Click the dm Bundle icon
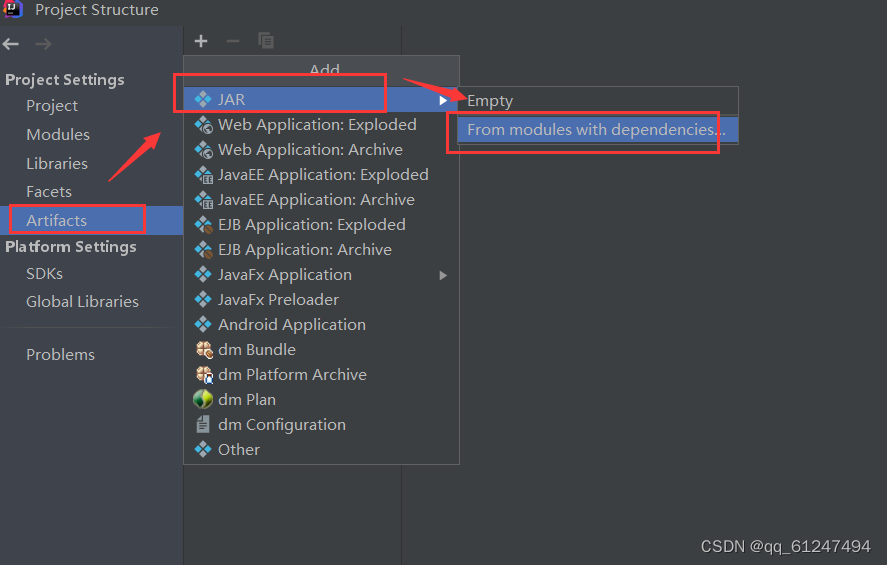This screenshot has height=565, width=887. point(204,350)
